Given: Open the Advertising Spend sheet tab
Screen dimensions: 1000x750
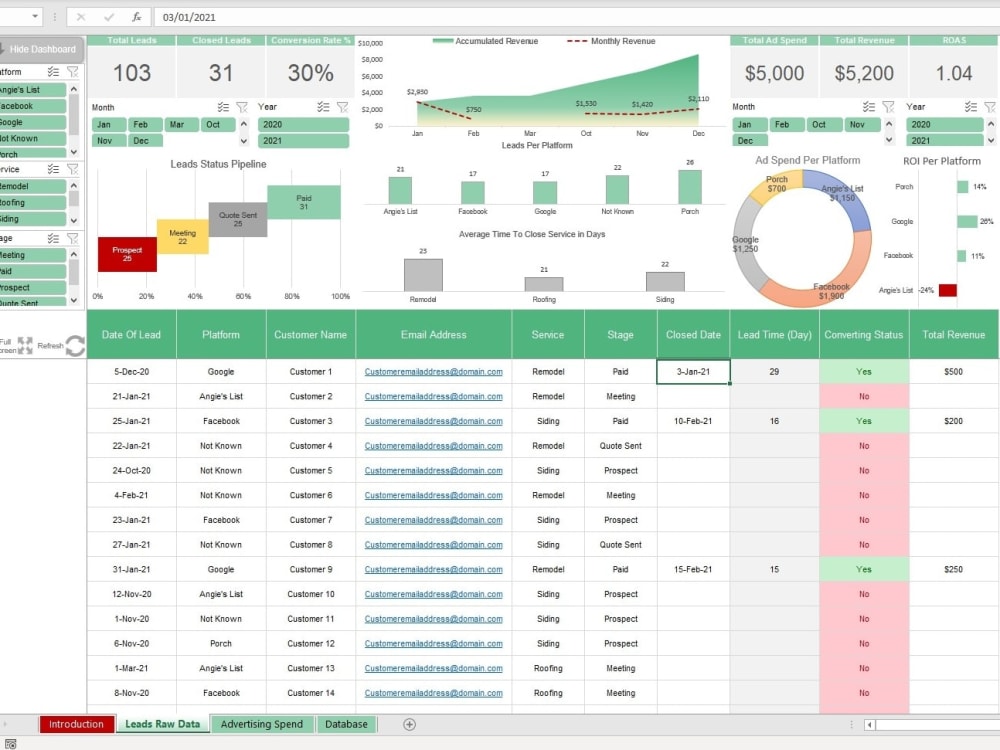Looking at the screenshot, I should point(261,724).
